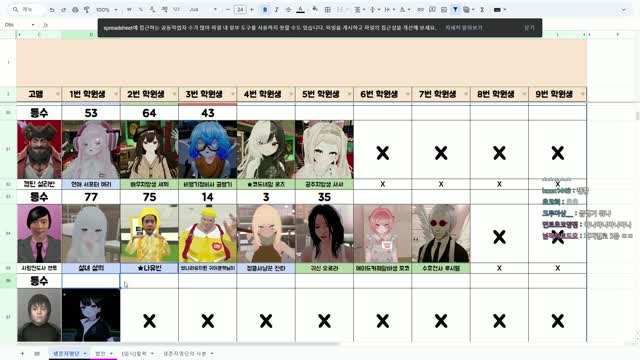This screenshot has height=360, width=640.
Task: Edit the font size field showing 24
Action: click(x=240, y=9)
